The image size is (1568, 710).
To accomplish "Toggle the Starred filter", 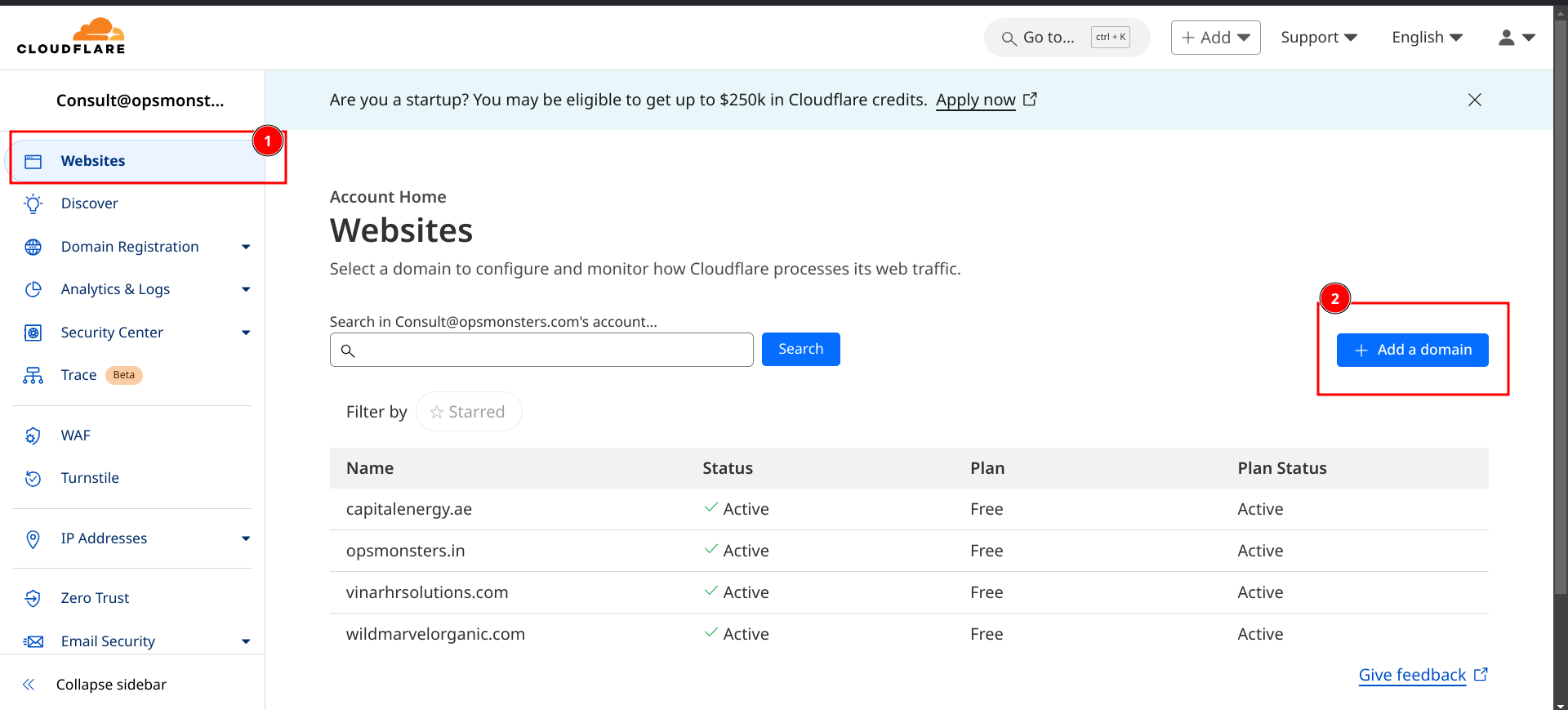I will tap(468, 412).
